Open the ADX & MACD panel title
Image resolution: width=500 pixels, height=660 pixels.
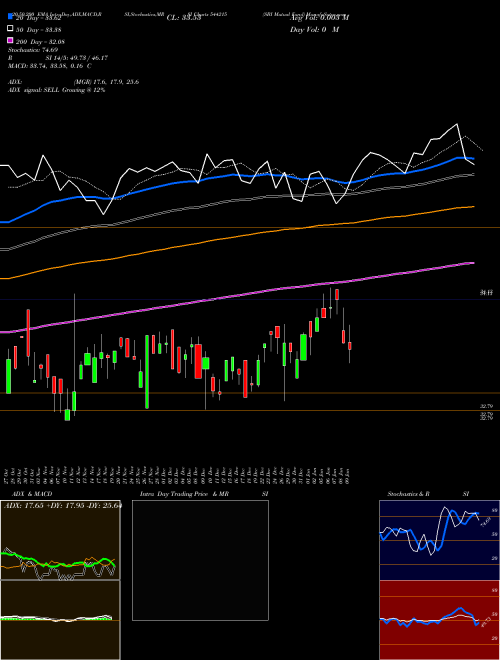pos(32,494)
